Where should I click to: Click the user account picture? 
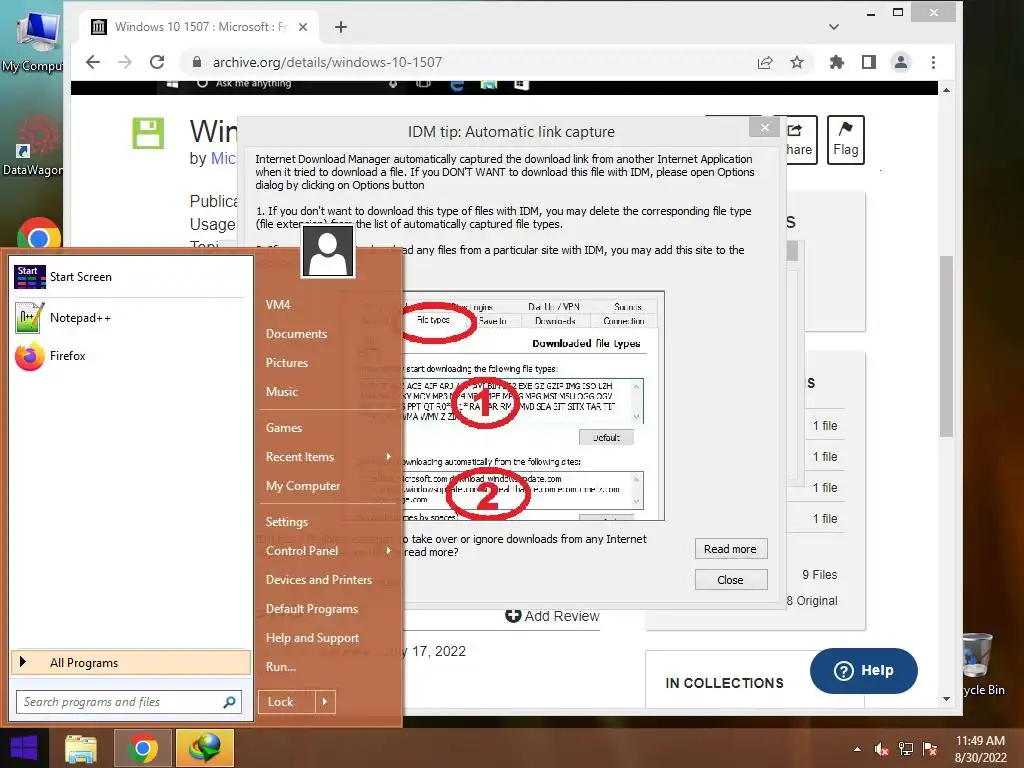coord(328,252)
